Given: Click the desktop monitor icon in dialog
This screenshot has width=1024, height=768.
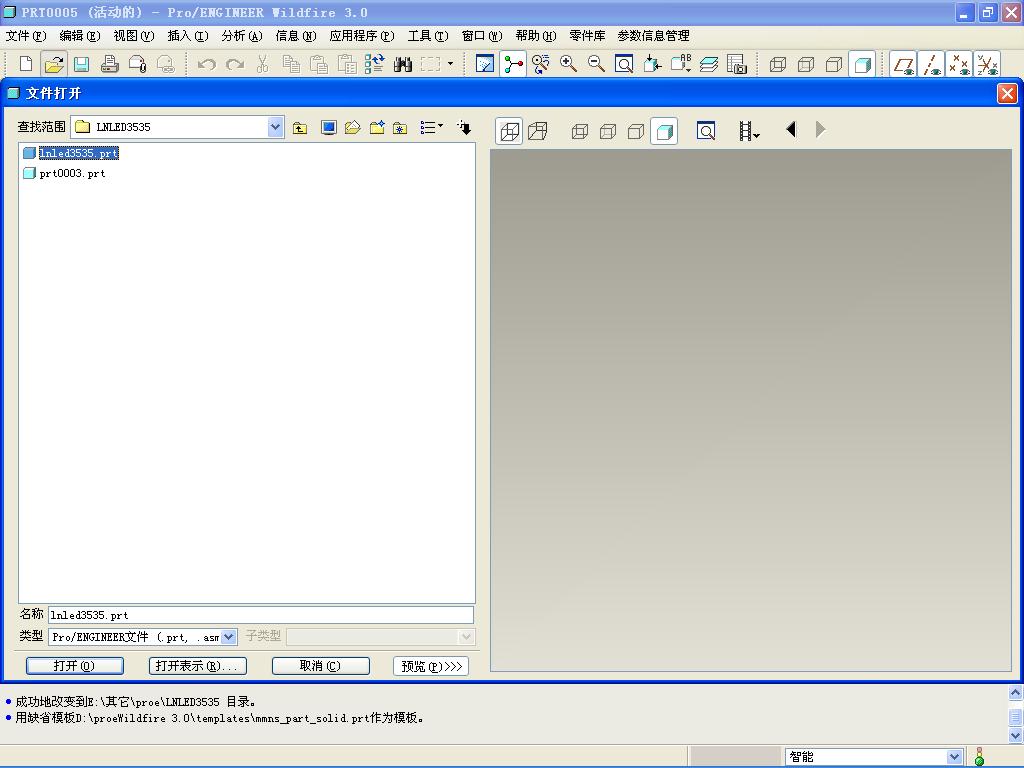Looking at the screenshot, I should coord(328,128).
